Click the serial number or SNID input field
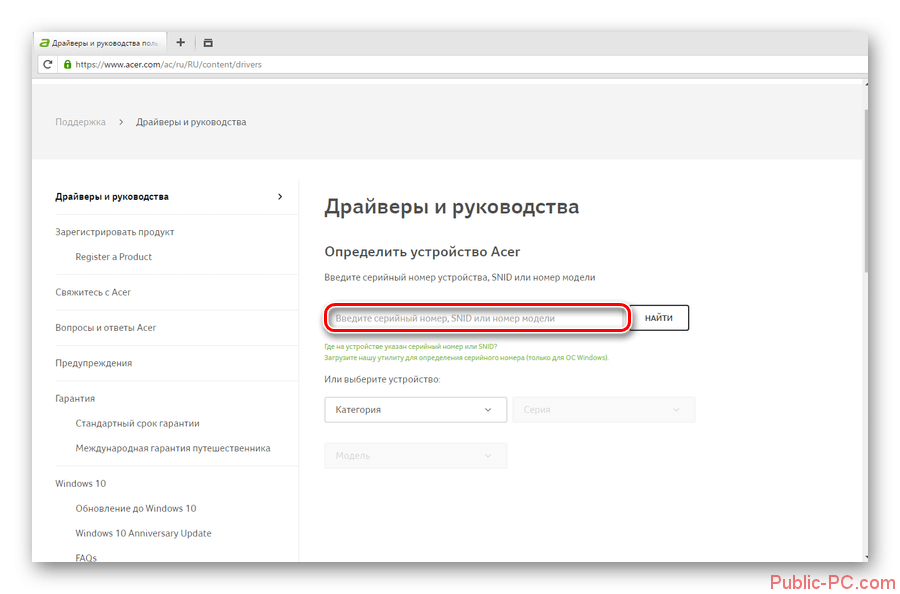The image size is (900, 594). (478, 318)
